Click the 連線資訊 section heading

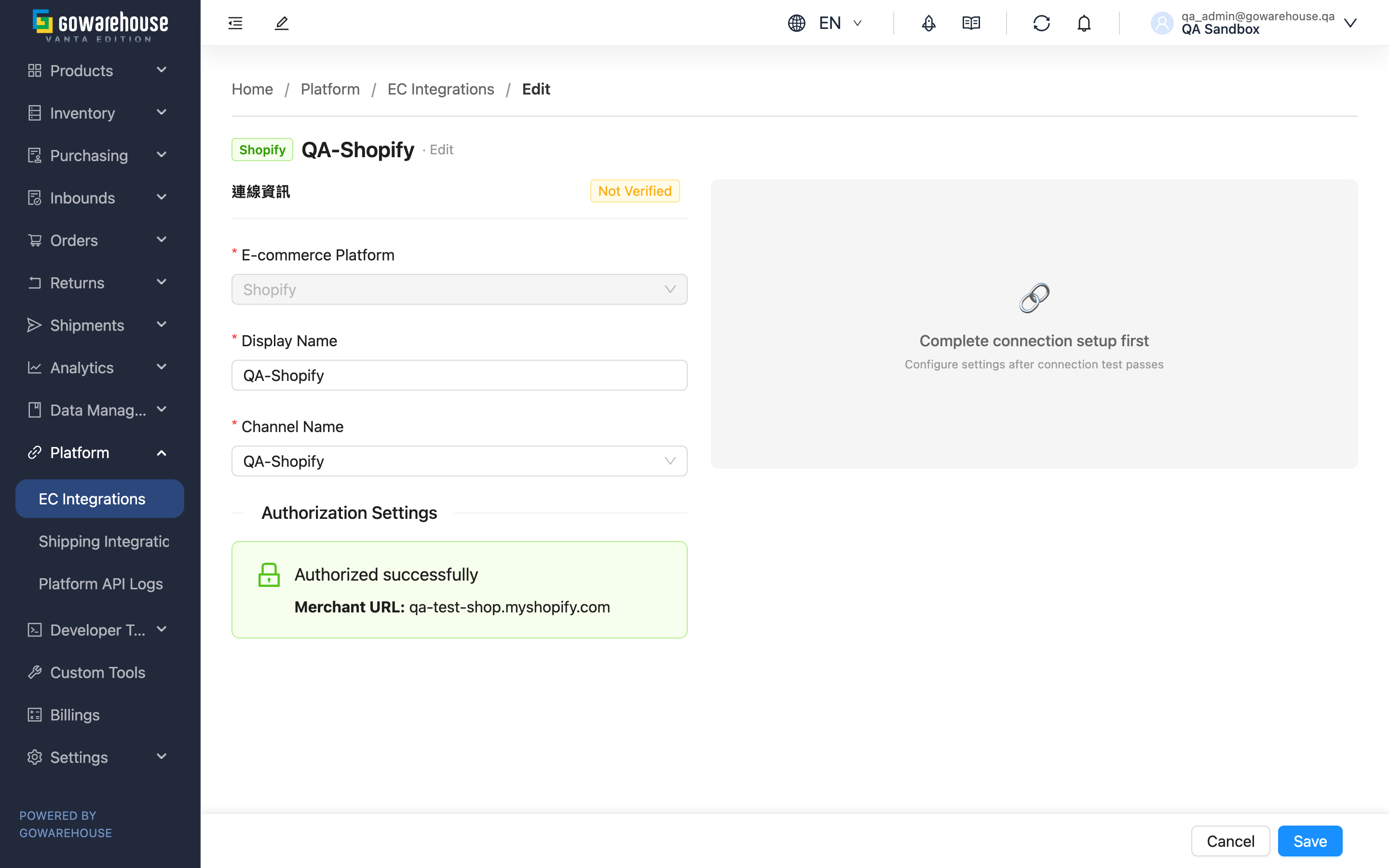(x=260, y=192)
